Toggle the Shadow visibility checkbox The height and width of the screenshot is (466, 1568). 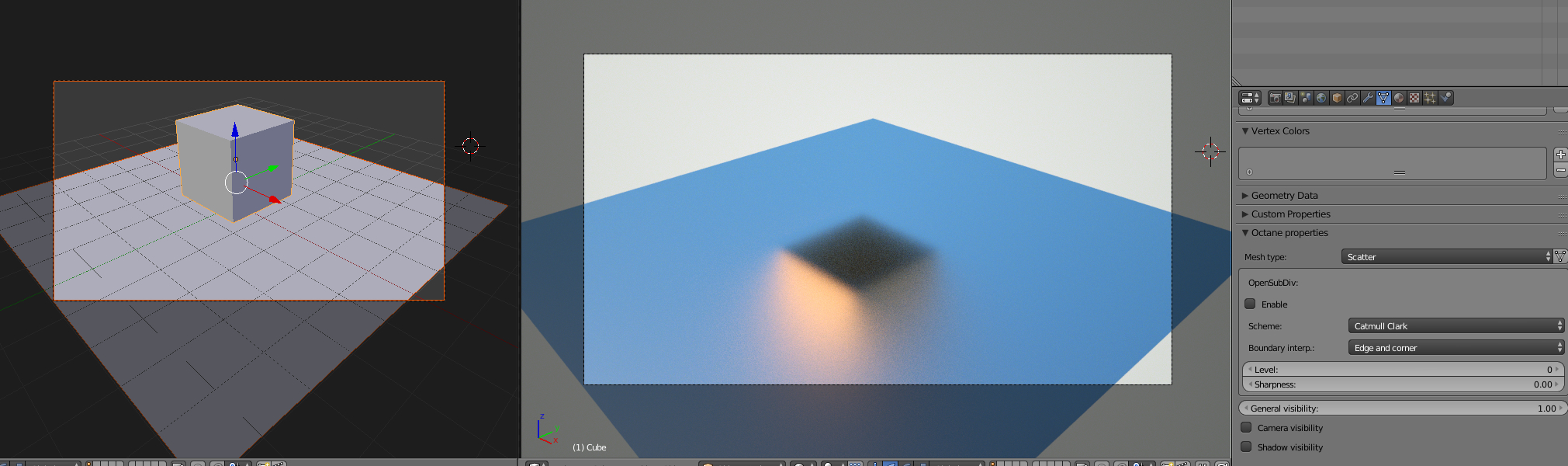[1246, 447]
